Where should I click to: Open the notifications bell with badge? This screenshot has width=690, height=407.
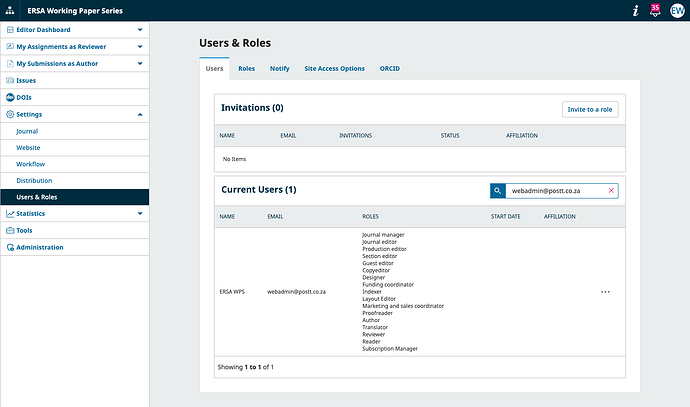(655, 10)
